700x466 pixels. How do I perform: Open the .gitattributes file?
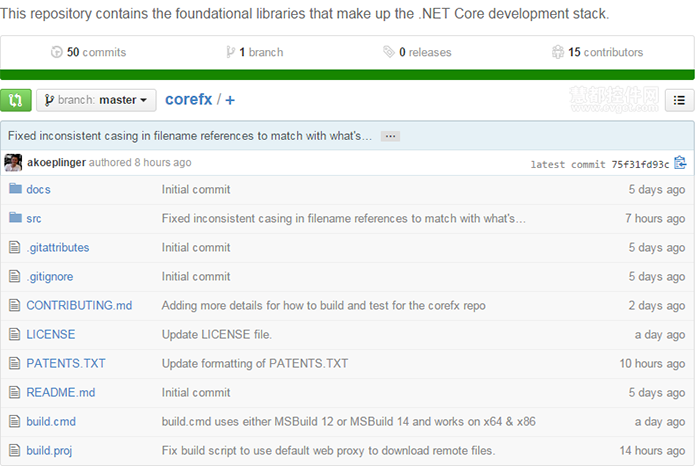(58, 248)
